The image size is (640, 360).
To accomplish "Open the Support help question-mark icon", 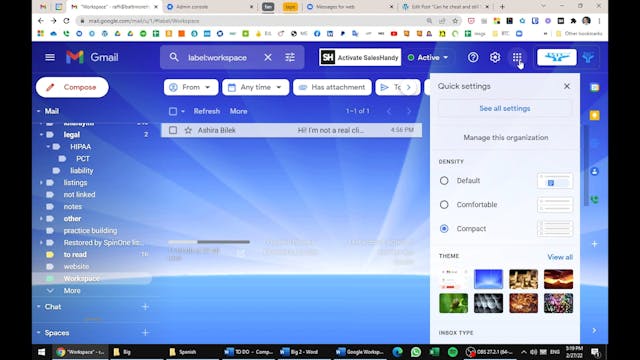I will pos(473,58).
